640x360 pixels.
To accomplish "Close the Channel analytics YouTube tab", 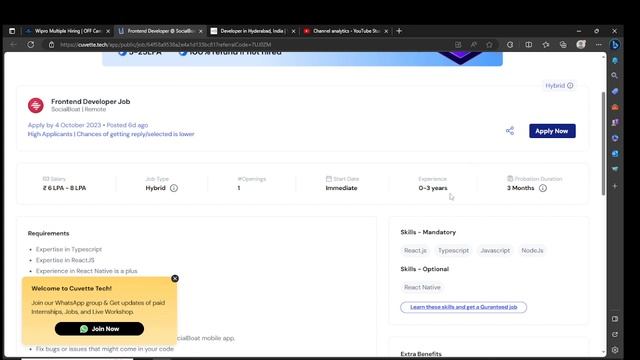I will (x=386, y=31).
